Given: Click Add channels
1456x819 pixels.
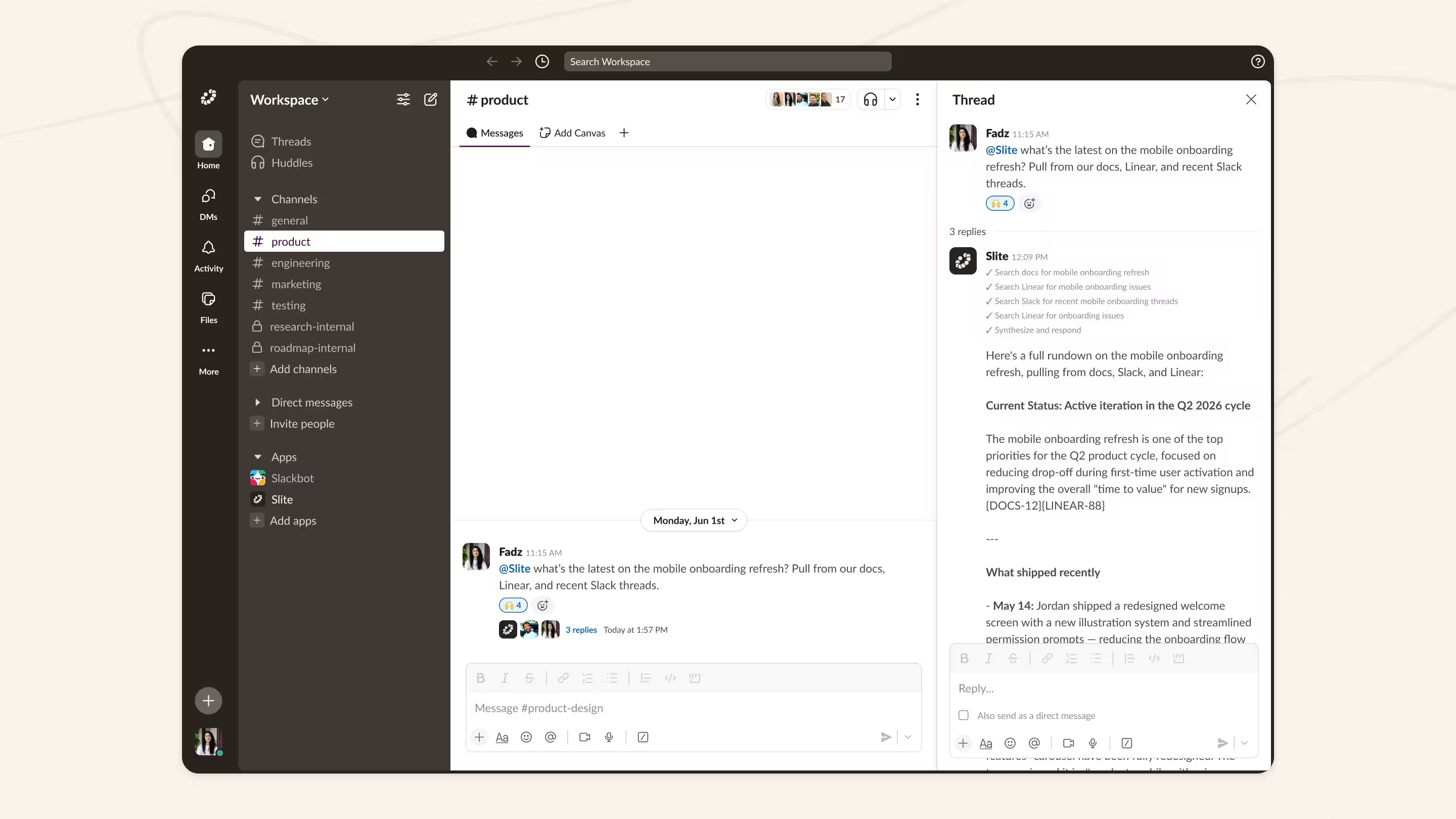Looking at the screenshot, I should click(344, 369).
